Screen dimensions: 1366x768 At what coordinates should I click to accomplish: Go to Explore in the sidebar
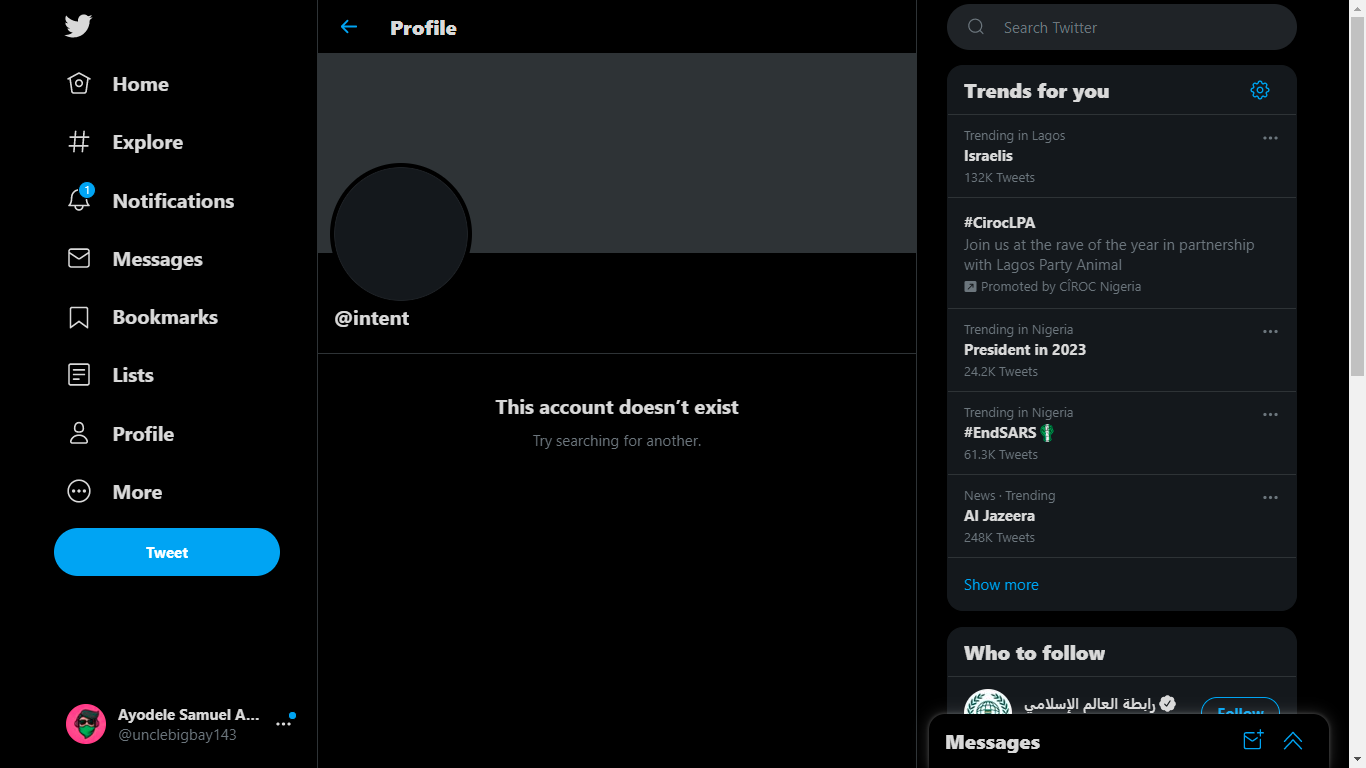(x=148, y=142)
